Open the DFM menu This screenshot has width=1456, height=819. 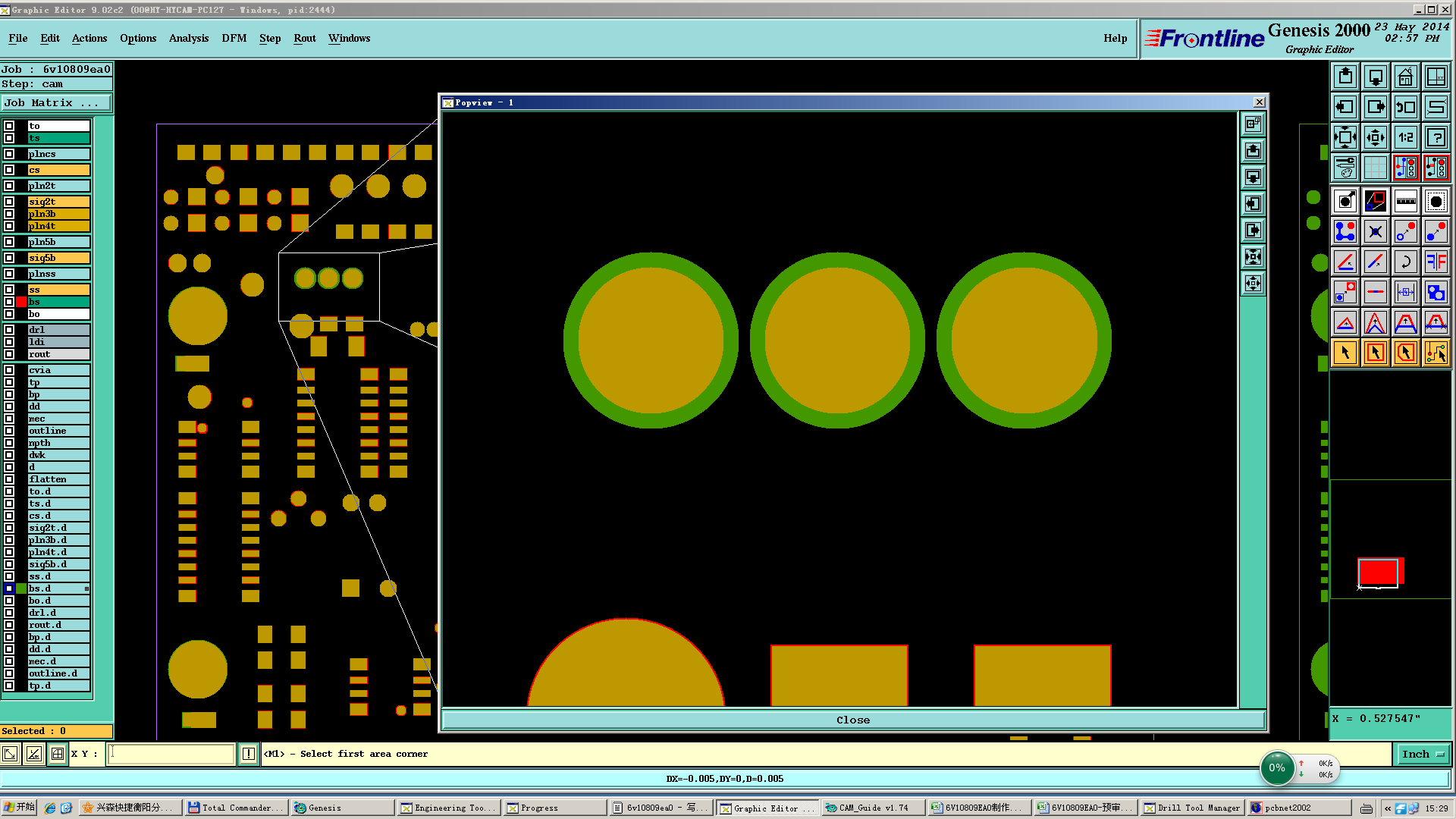(x=234, y=38)
